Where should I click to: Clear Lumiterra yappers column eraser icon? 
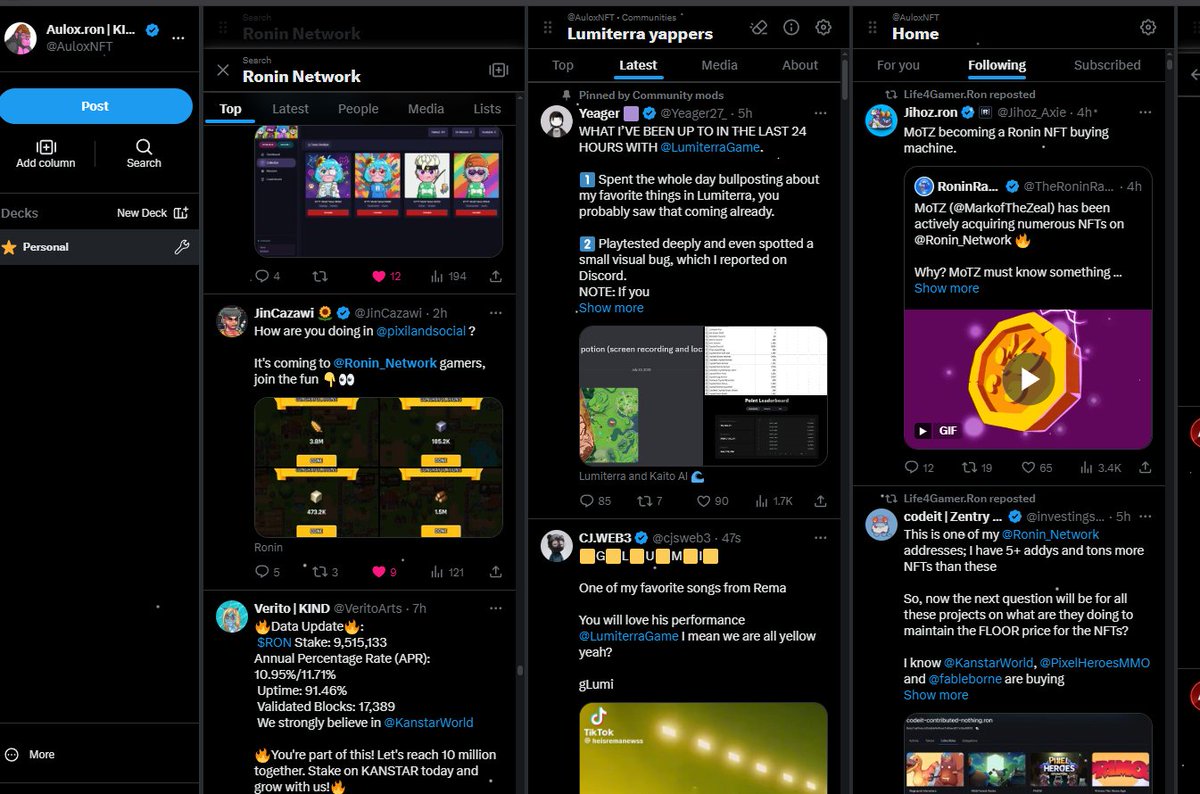tap(758, 27)
